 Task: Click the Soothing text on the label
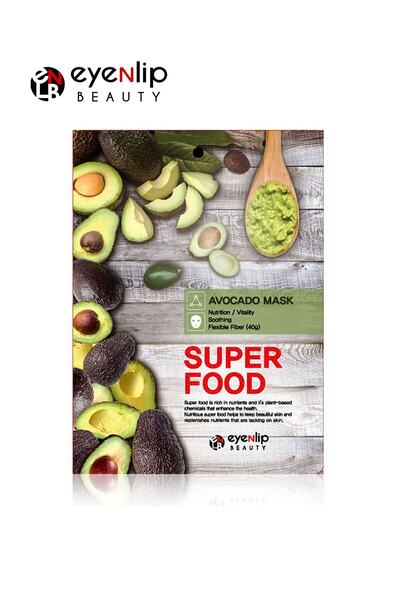pos(220,320)
